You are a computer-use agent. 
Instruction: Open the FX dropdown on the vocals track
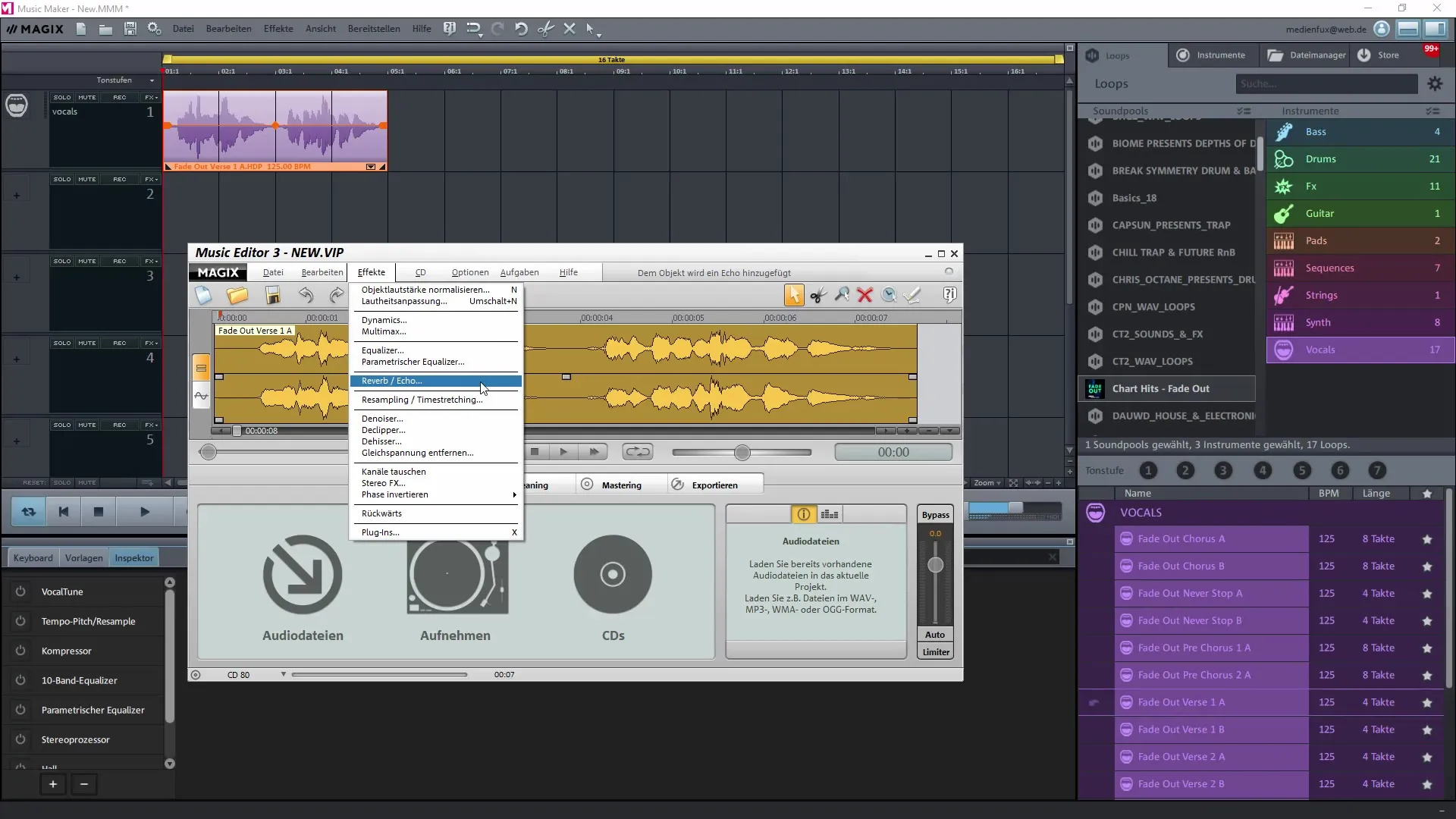(151, 98)
